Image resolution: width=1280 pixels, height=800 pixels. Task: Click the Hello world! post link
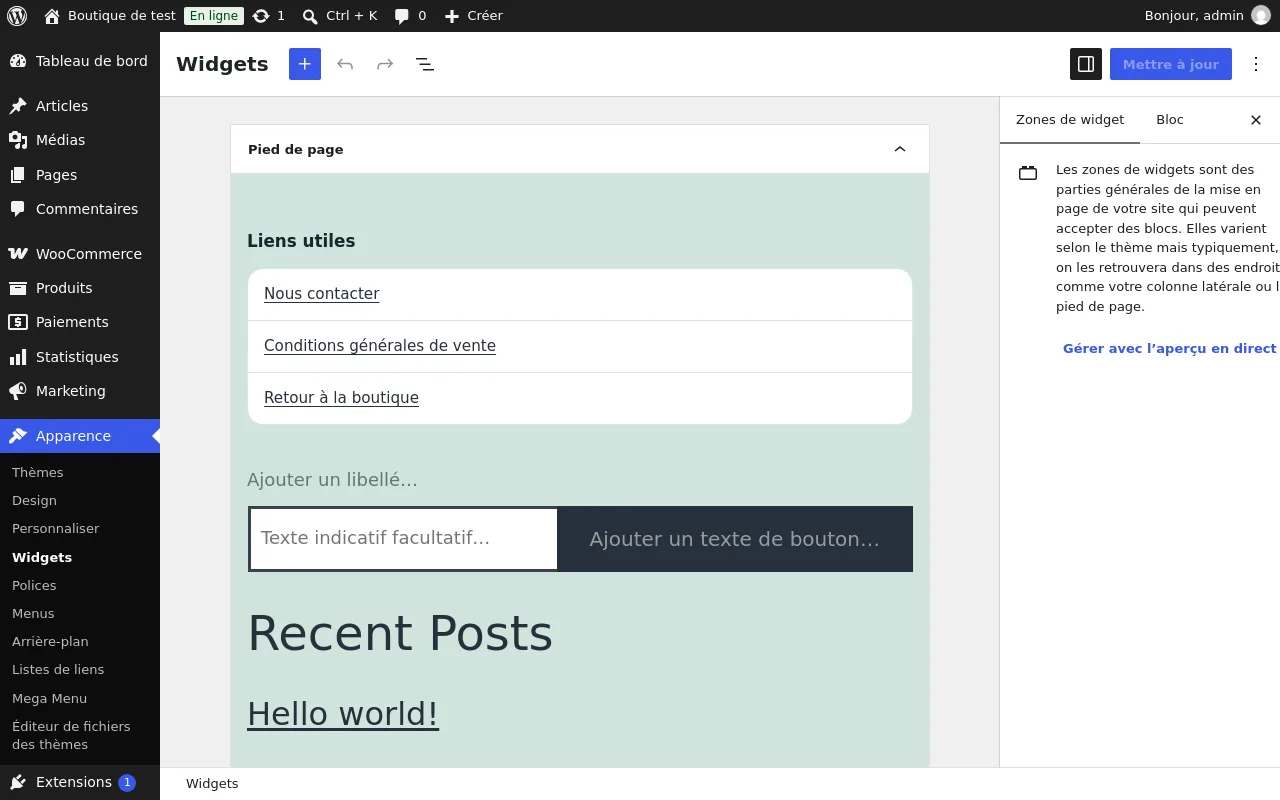[x=343, y=714]
